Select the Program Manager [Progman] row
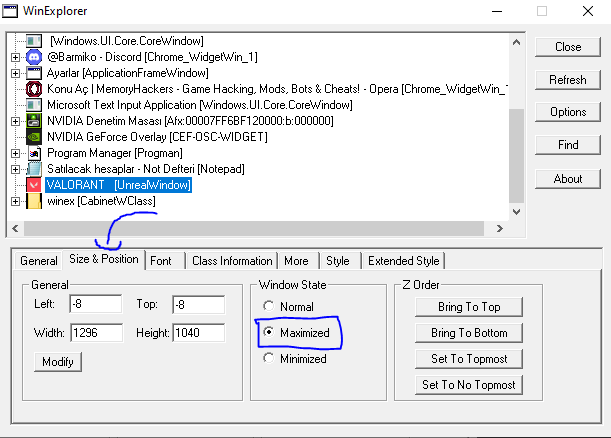Image resolution: width=611 pixels, height=438 pixels. tap(115, 153)
